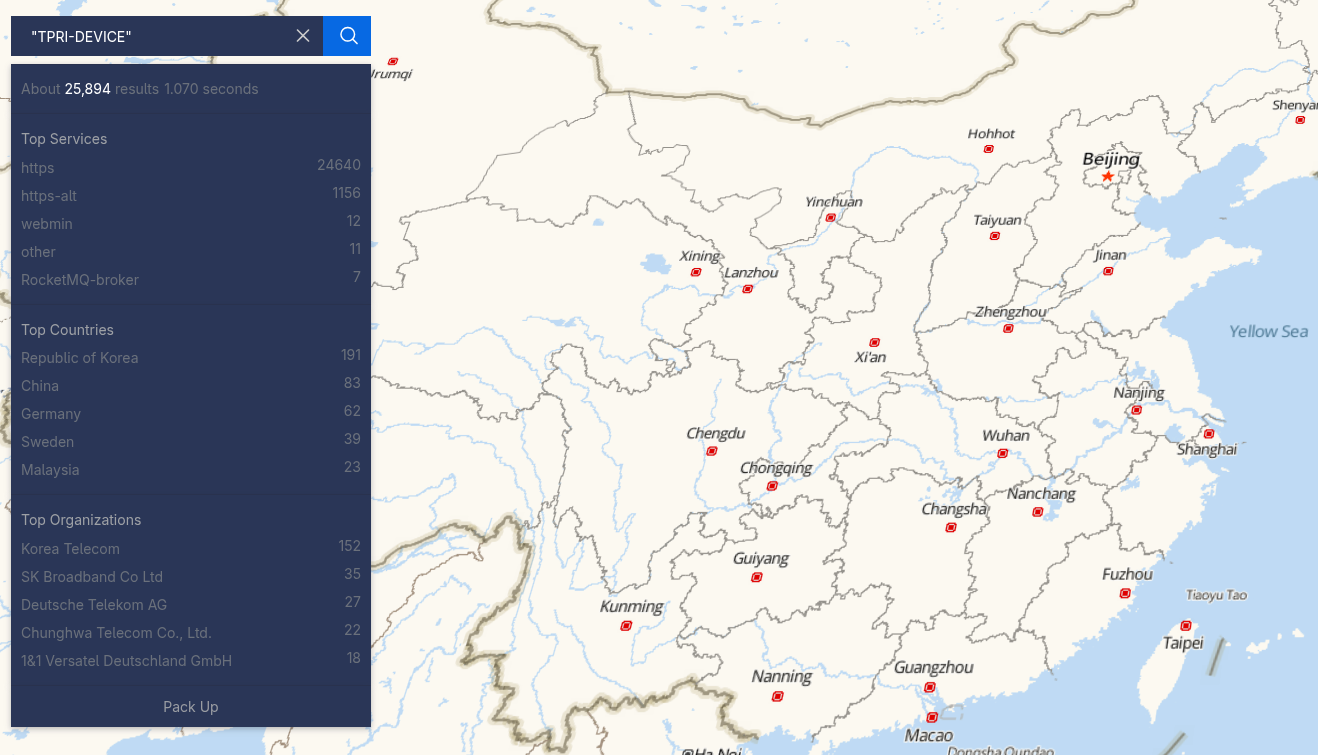Filter by Republic of Korea country
The width and height of the screenshot is (1318, 755).
(79, 357)
